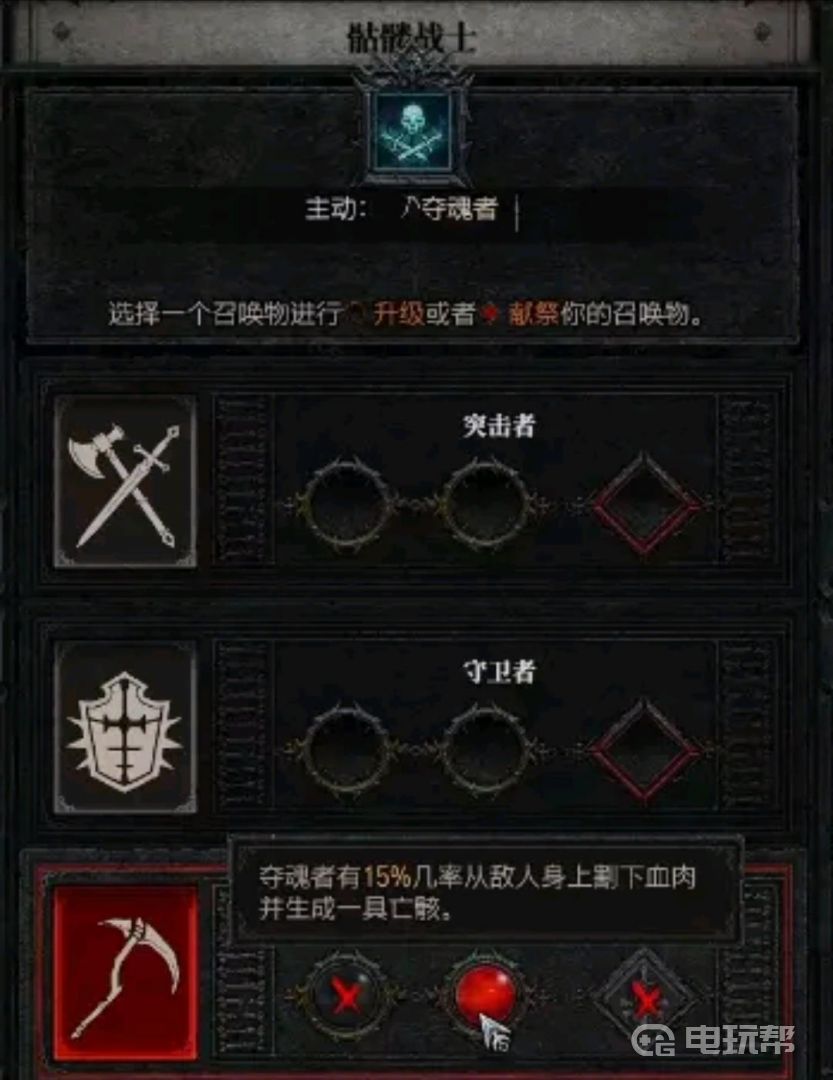Choose second upgrade circle under 突击者
Image resolution: width=833 pixels, height=1080 pixels.
tap(486, 505)
